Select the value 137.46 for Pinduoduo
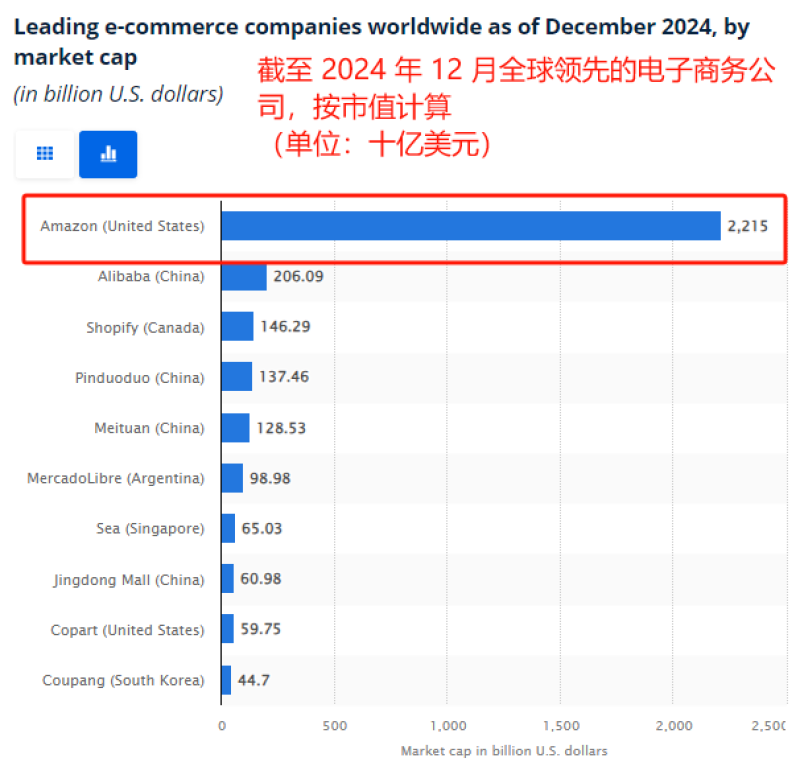 click(x=284, y=377)
